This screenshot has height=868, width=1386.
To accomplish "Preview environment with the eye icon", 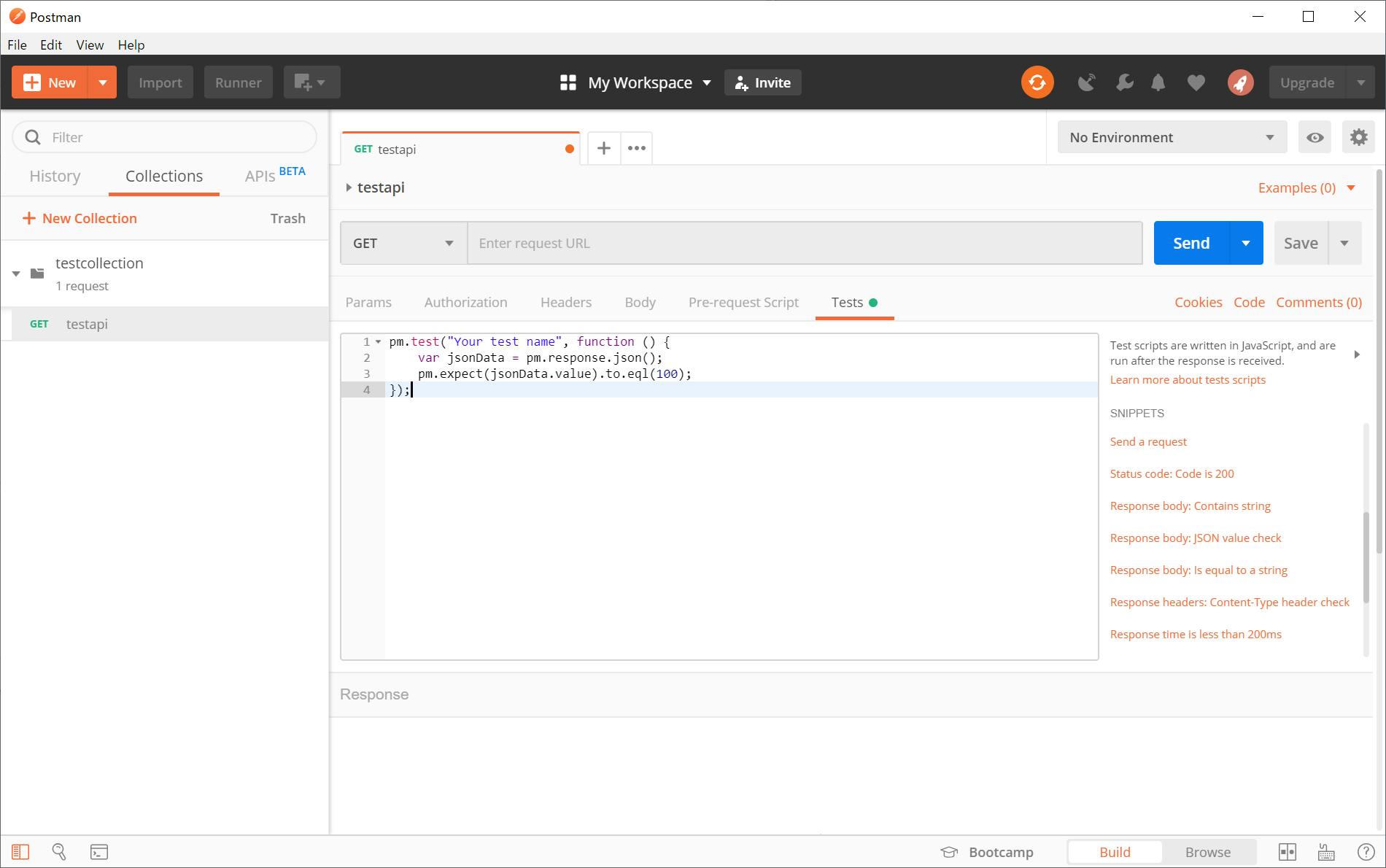I will click(x=1315, y=136).
